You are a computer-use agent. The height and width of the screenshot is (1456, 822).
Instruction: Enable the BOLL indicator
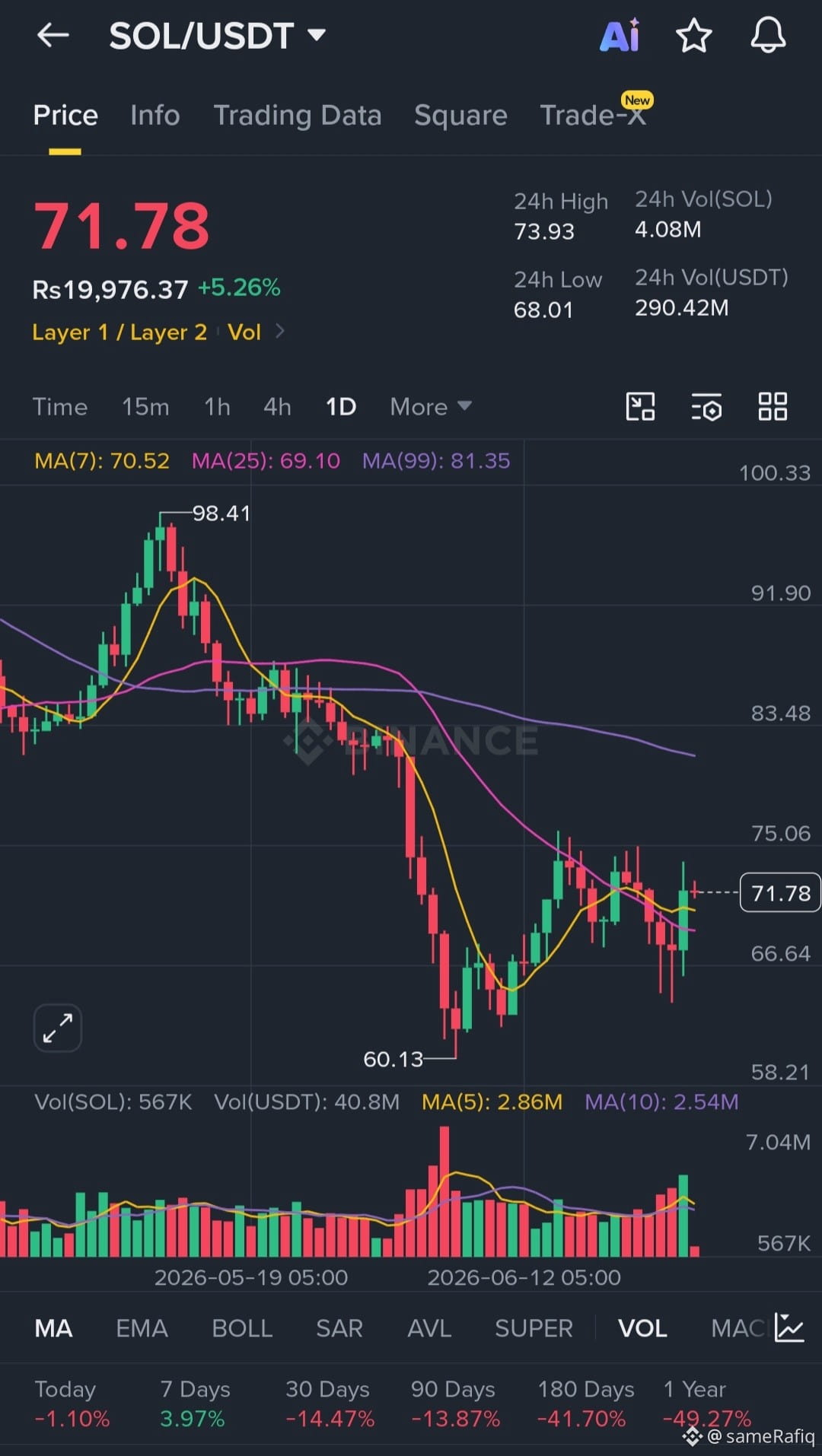coord(242,1328)
